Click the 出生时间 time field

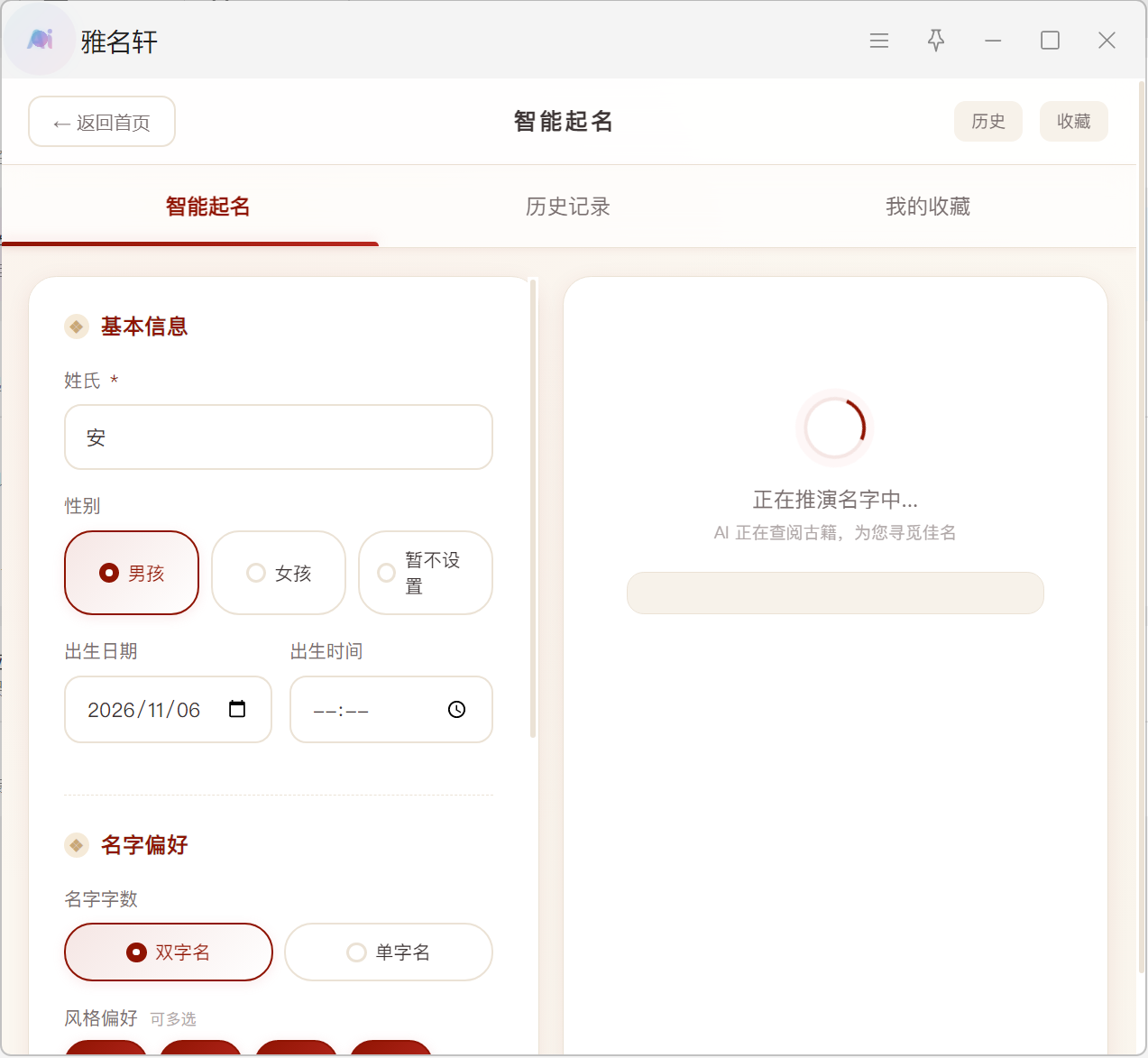(391, 710)
